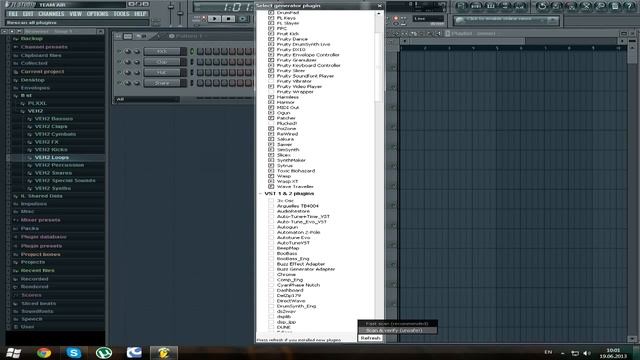Click the online news bar
The image size is (640, 360).
[x=506, y=20]
